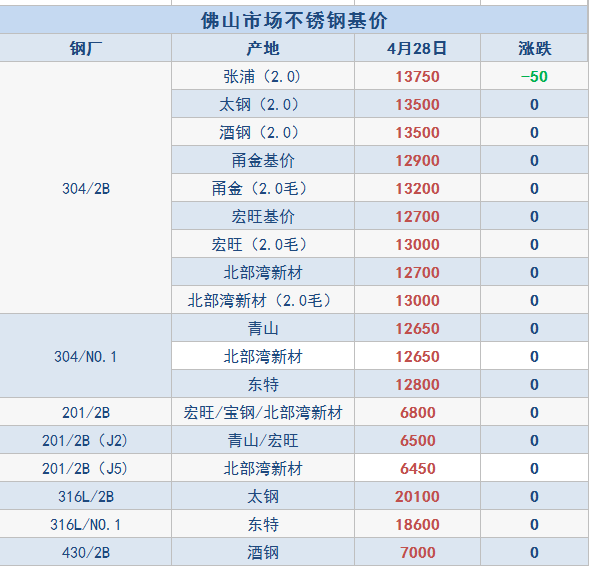The image size is (589, 566).
Task: Select the 钢厂 column header
Action: [x=86, y=48]
